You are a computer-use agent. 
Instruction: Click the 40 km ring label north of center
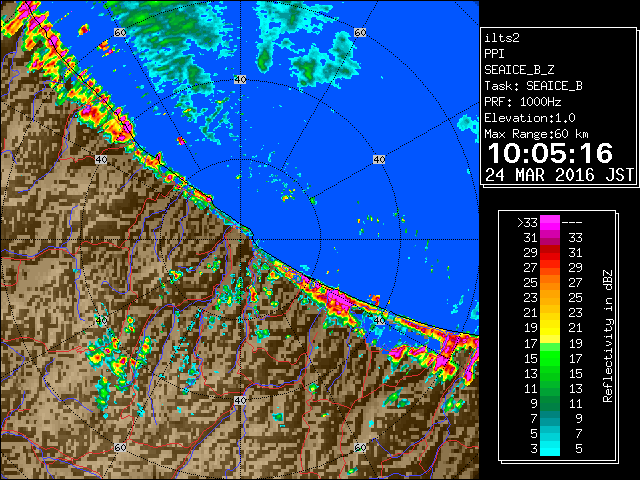240,80
